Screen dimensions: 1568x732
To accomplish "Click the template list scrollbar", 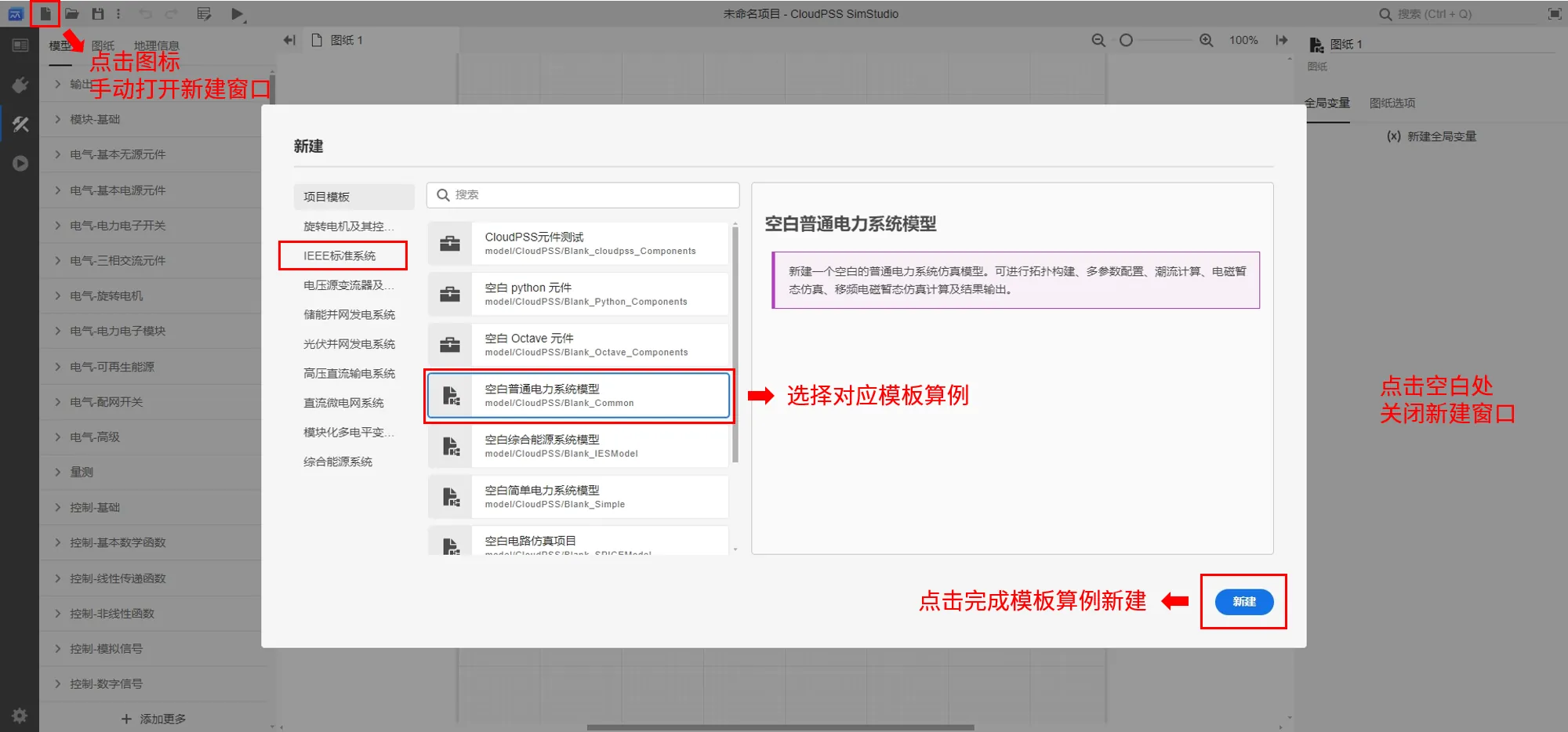I will click(735, 345).
